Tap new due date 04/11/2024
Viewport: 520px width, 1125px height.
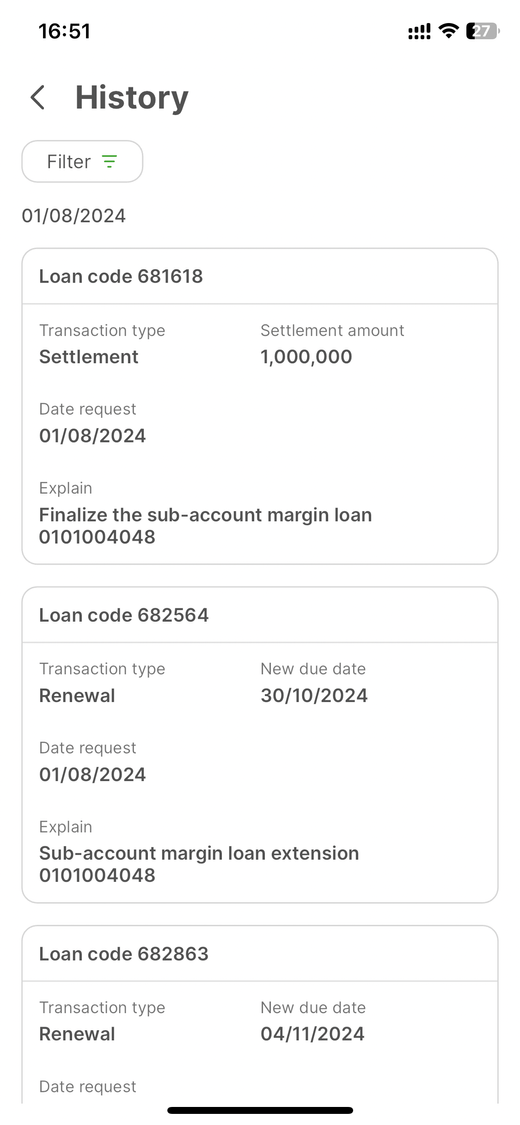[313, 1034]
